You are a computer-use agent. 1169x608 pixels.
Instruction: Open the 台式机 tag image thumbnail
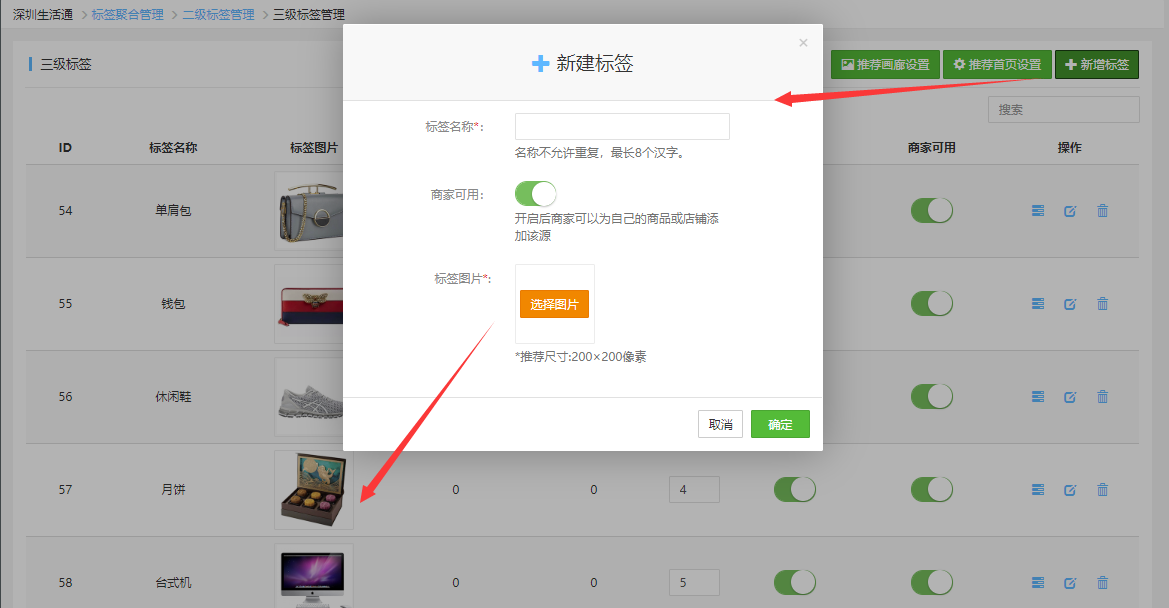[x=314, y=576]
